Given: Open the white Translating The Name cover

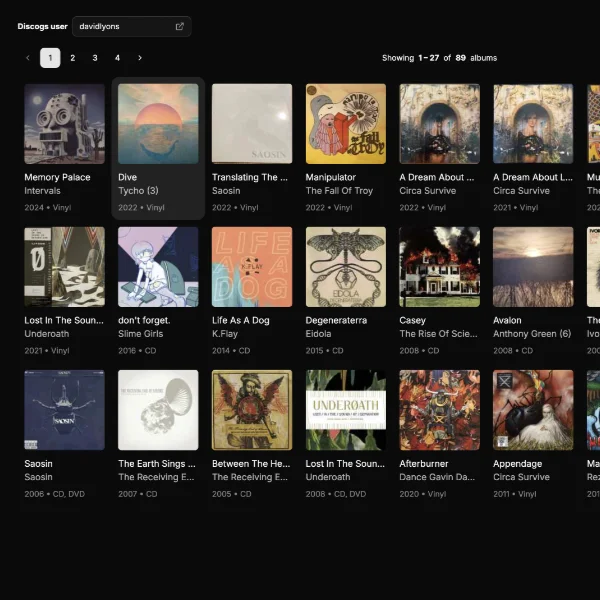Looking at the screenshot, I should (252, 124).
